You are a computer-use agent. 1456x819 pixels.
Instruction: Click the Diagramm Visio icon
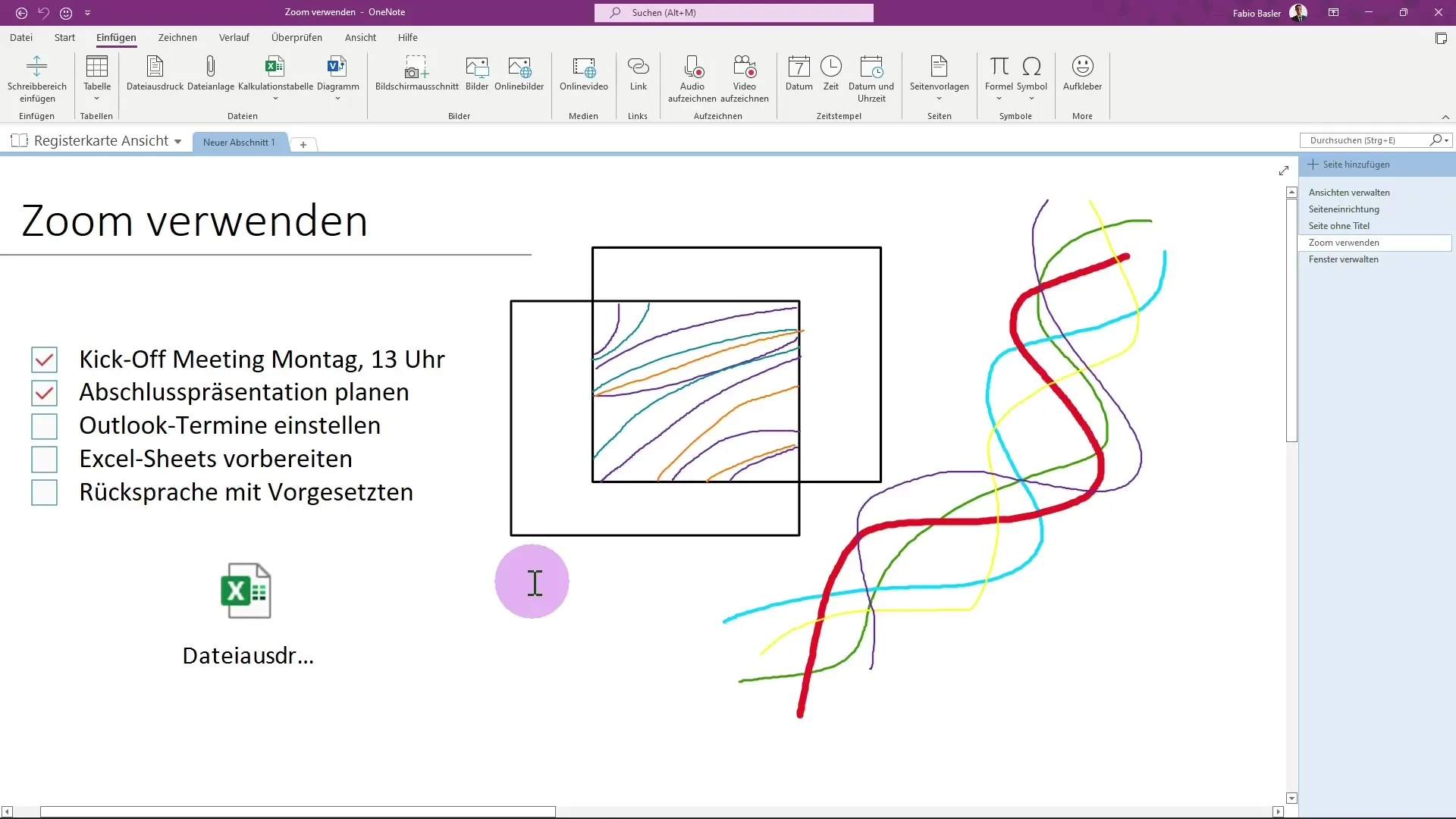(337, 67)
